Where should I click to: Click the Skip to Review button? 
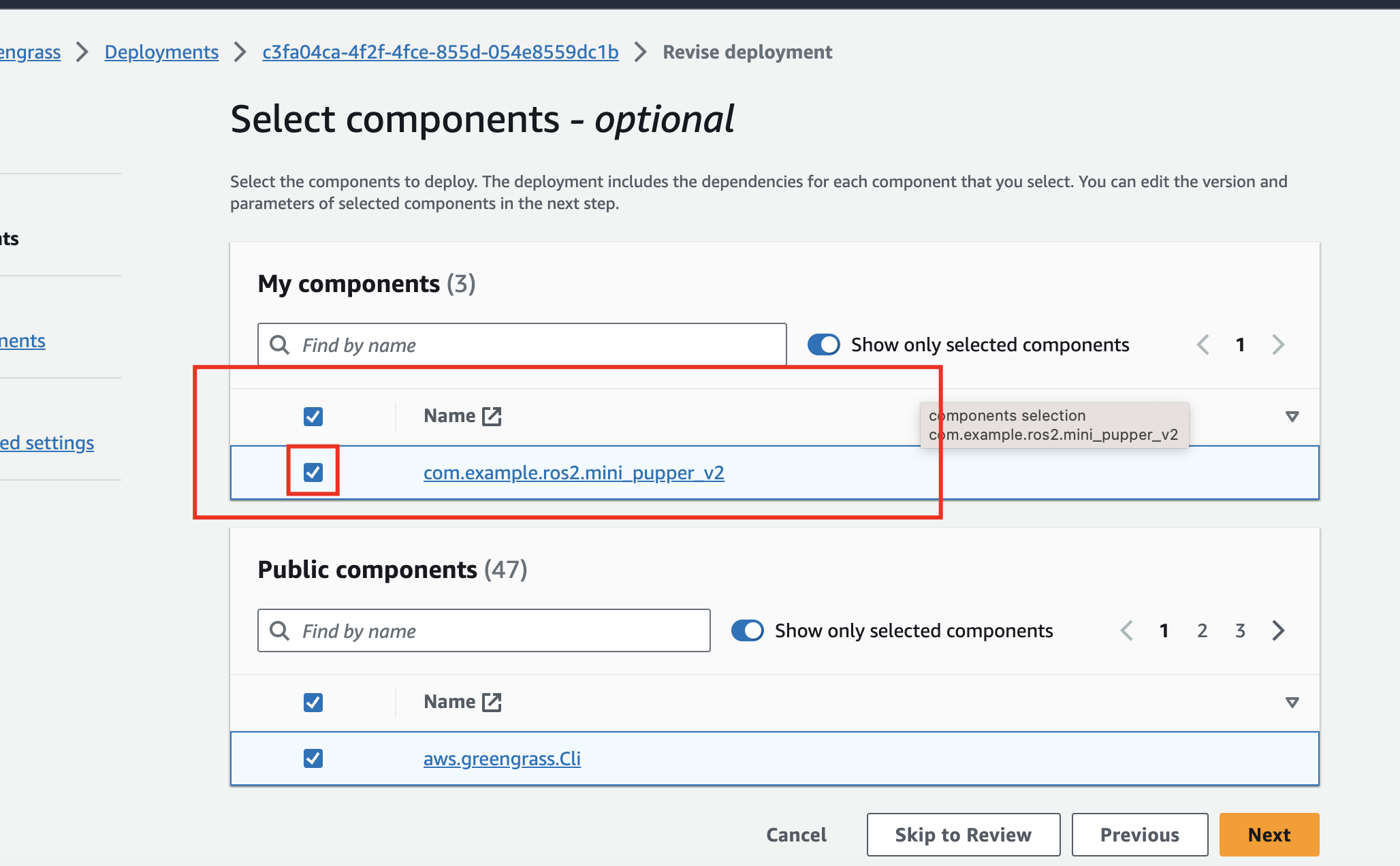pos(963,835)
